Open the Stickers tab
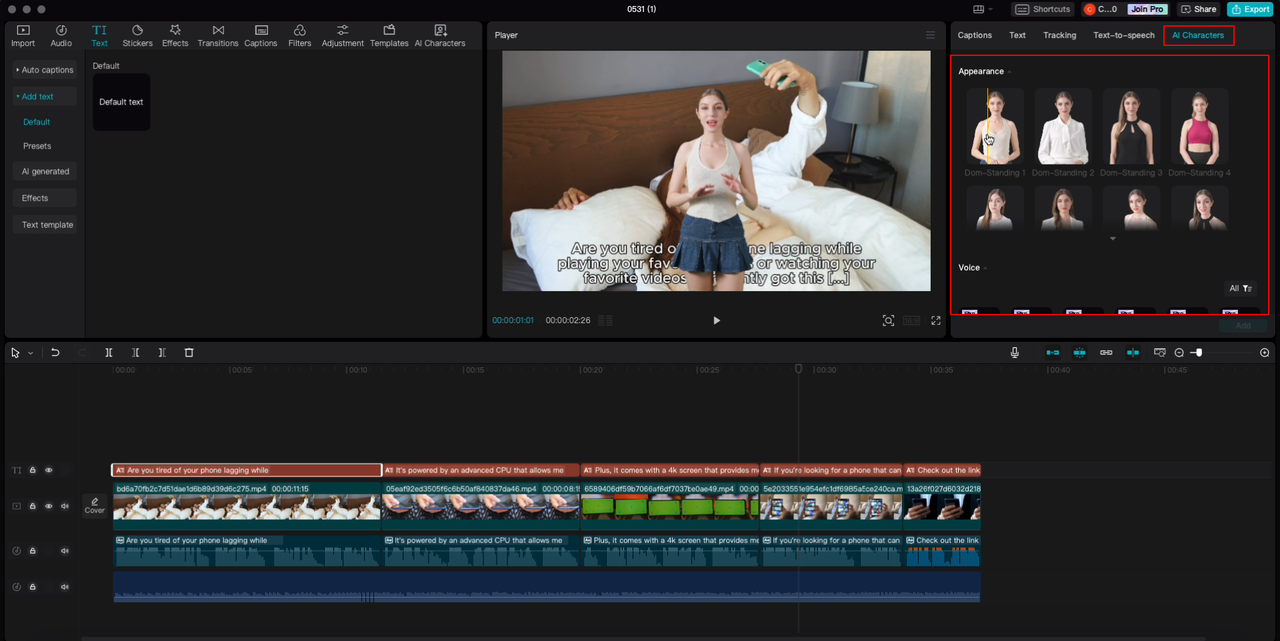The image size is (1280, 641). pyautogui.click(x=137, y=36)
